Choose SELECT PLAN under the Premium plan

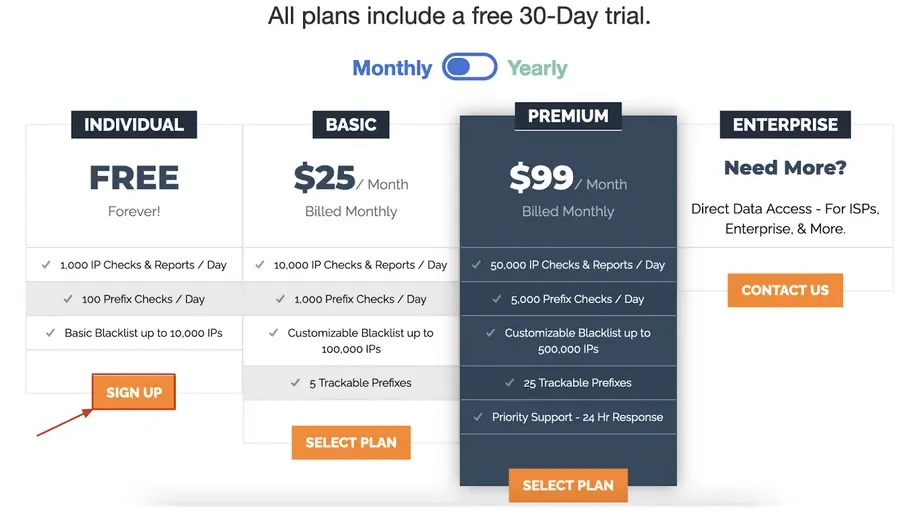pyautogui.click(x=568, y=485)
